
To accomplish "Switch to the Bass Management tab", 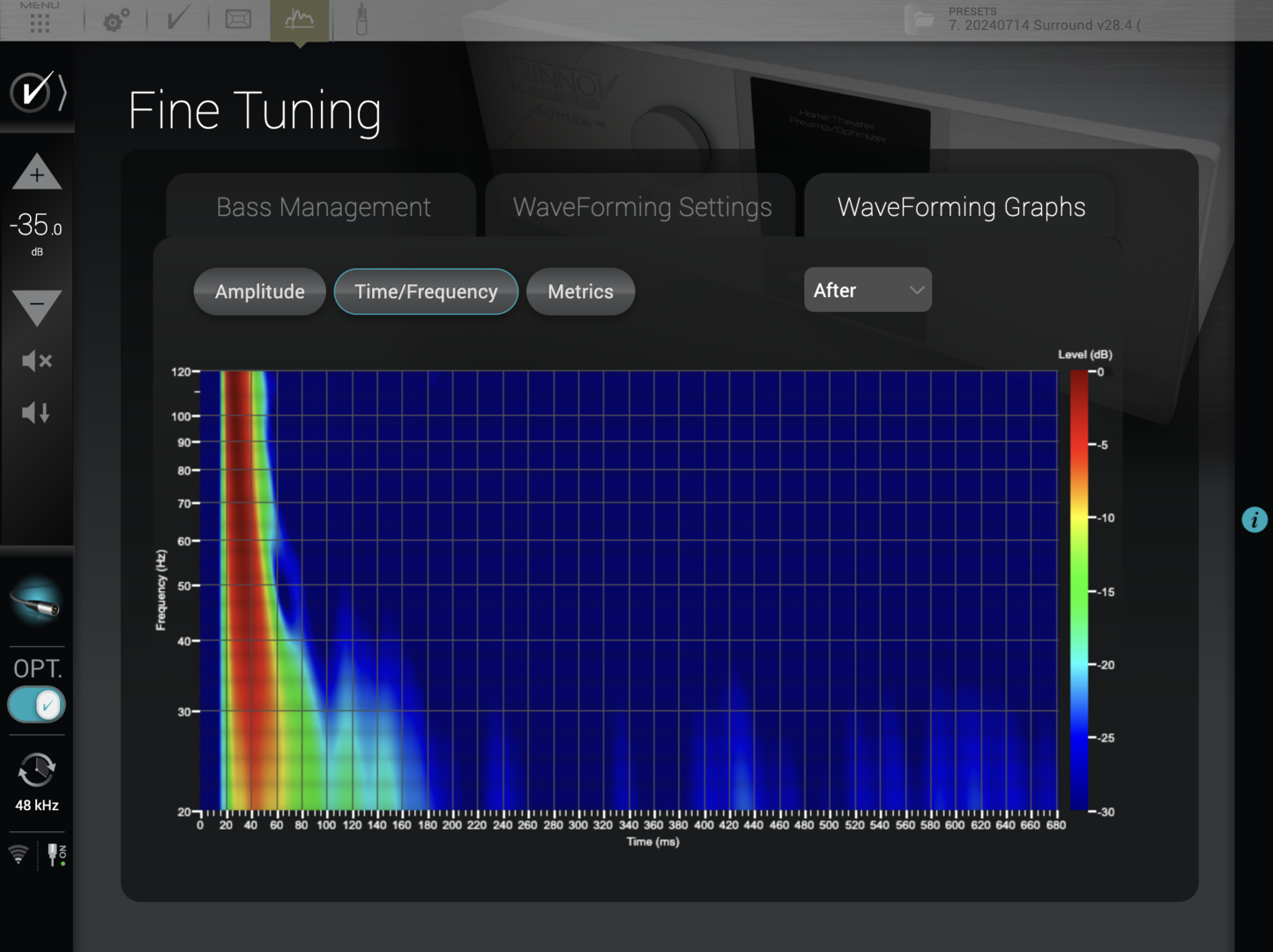I will click(x=323, y=207).
